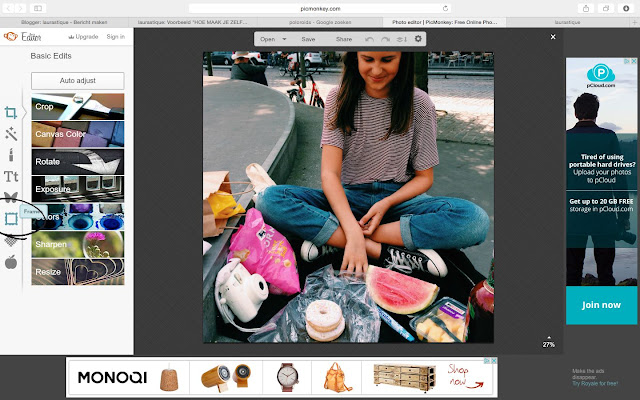Image resolution: width=640 pixels, height=400 pixels.
Task: Add a new Safari tab
Action: pos(635,22)
